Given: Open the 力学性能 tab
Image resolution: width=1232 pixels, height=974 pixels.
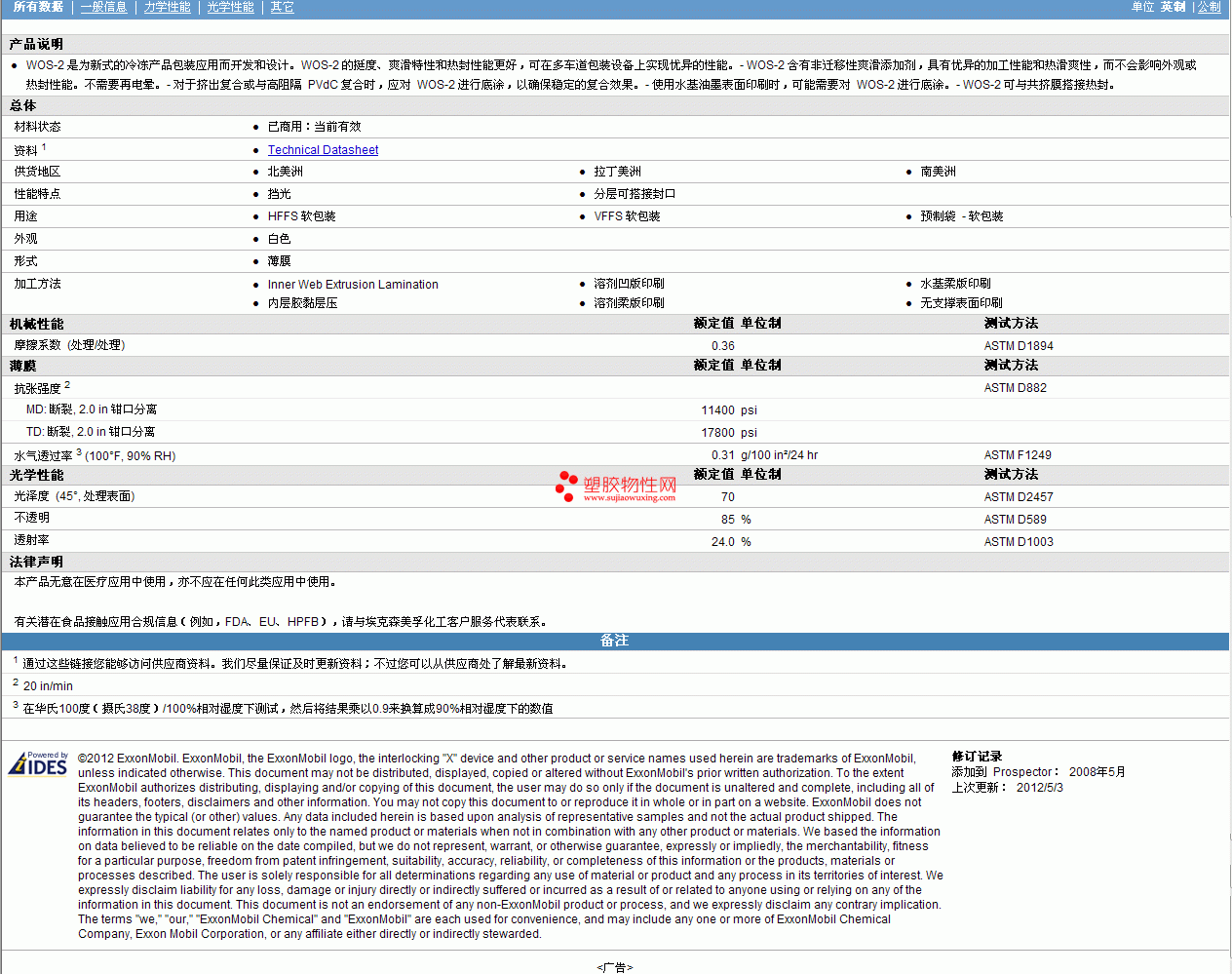Looking at the screenshot, I should (x=167, y=7).
